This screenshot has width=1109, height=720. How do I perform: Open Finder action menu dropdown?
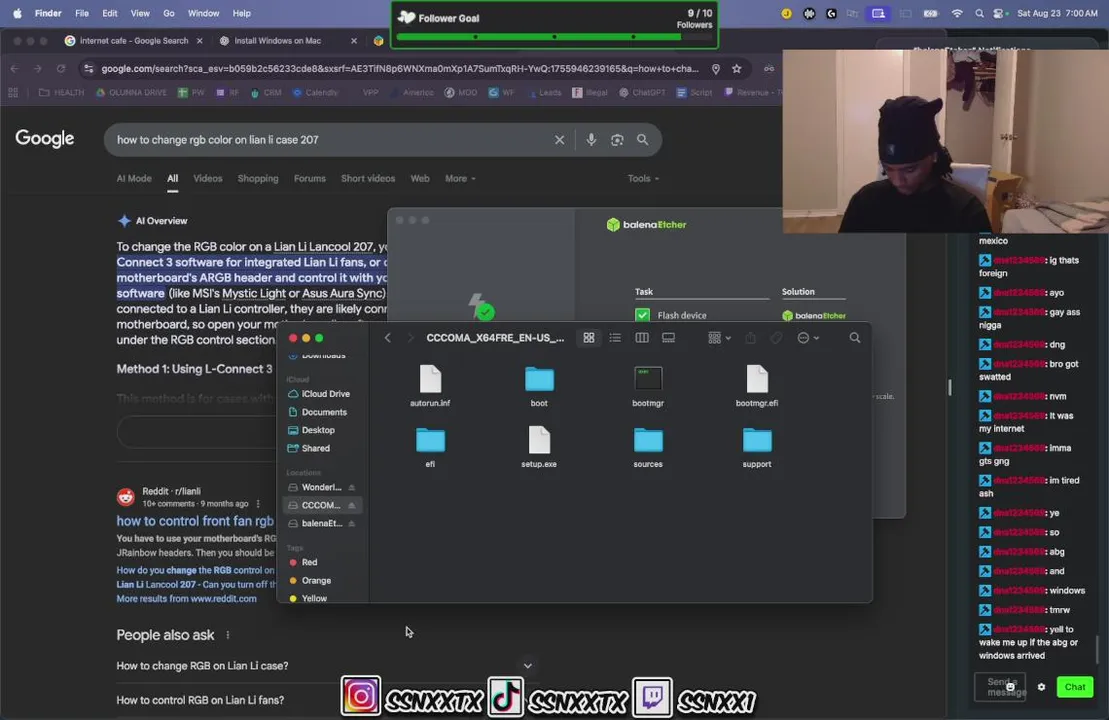point(808,338)
